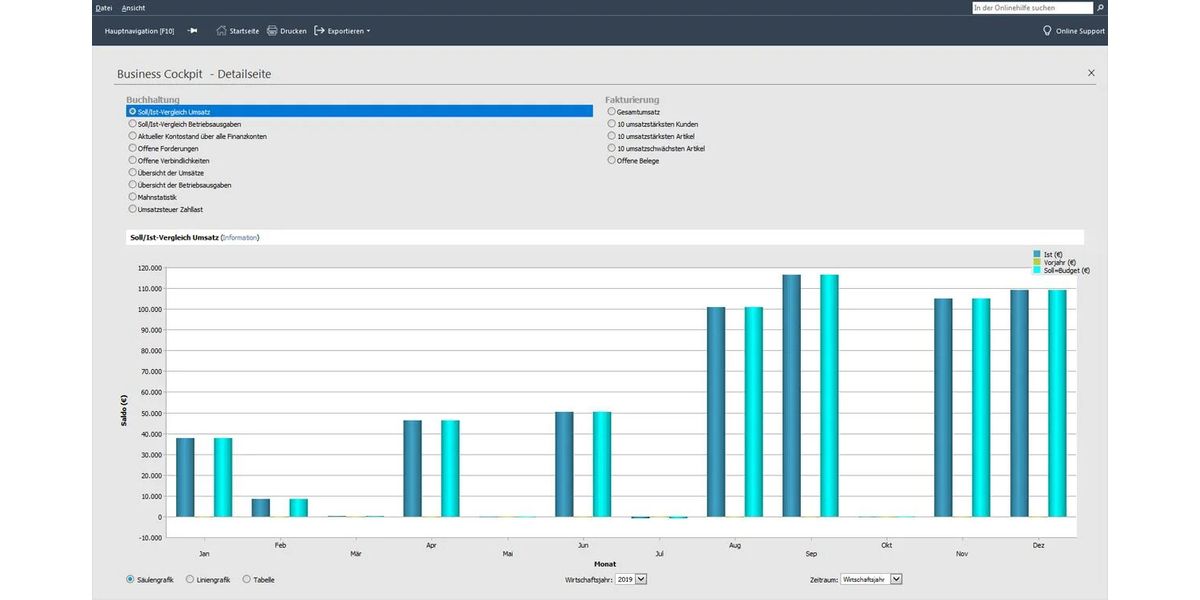Select 10 umsatzstärksten Kunden report
The height and width of the screenshot is (600, 1200).
point(611,124)
